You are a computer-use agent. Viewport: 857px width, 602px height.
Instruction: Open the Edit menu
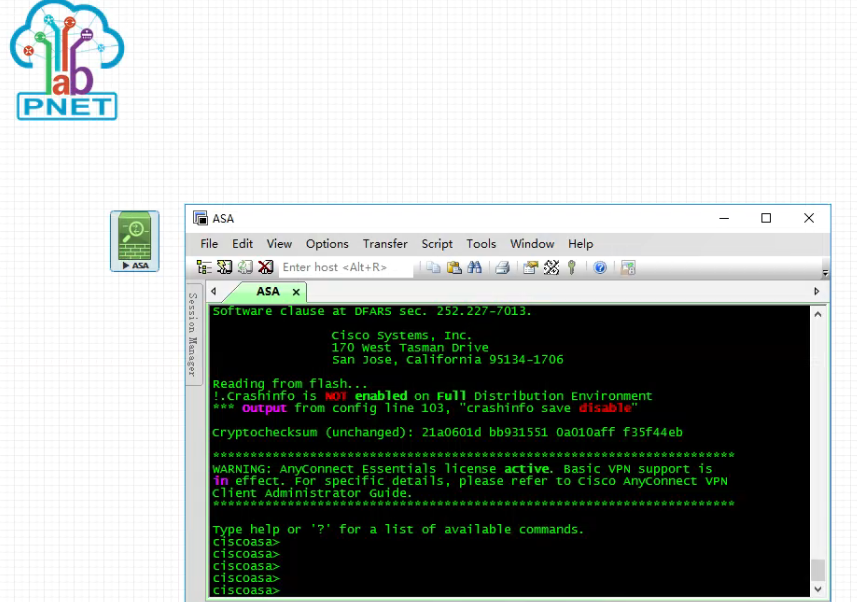[x=242, y=244]
